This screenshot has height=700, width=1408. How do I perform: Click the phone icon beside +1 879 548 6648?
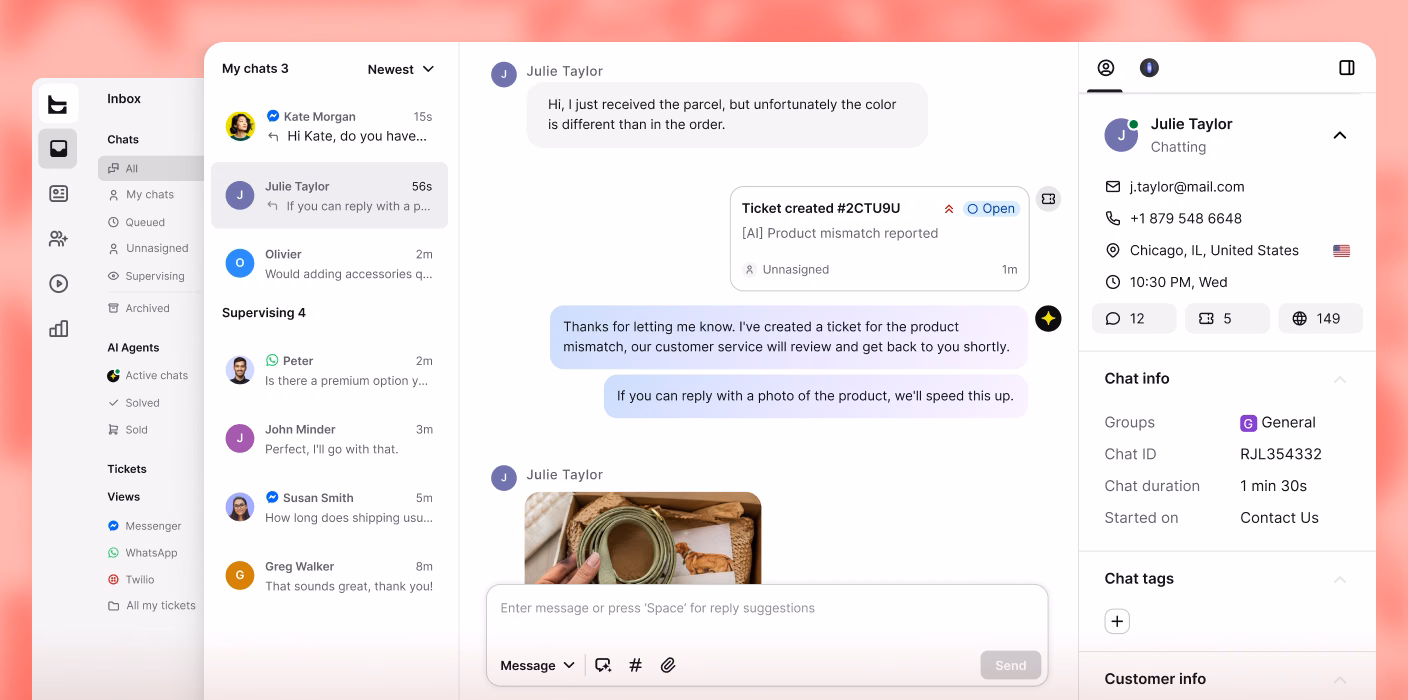click(x=1113, y=218)
